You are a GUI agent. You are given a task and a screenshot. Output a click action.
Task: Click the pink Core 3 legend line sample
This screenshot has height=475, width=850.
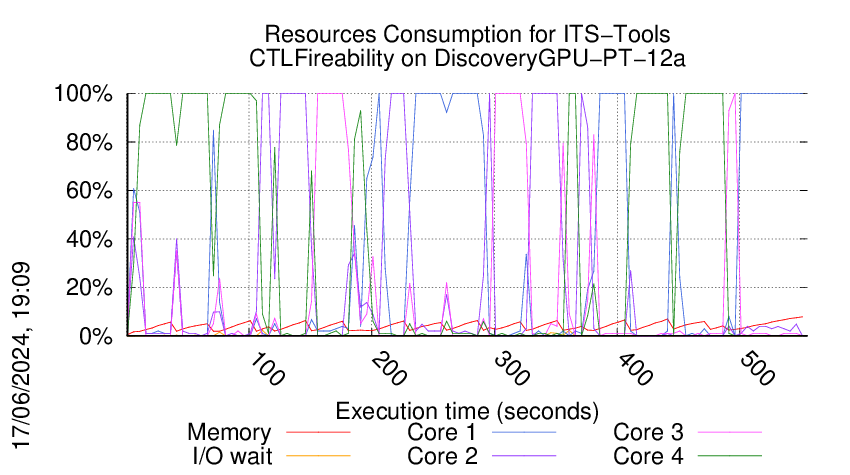tap(730, 432)
